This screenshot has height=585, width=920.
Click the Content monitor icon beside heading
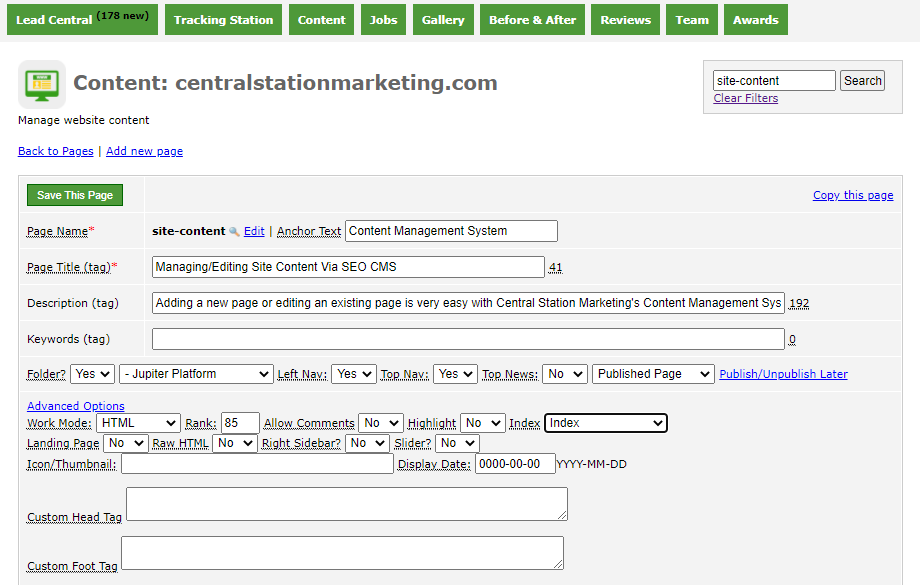click(x=42, y=84)
